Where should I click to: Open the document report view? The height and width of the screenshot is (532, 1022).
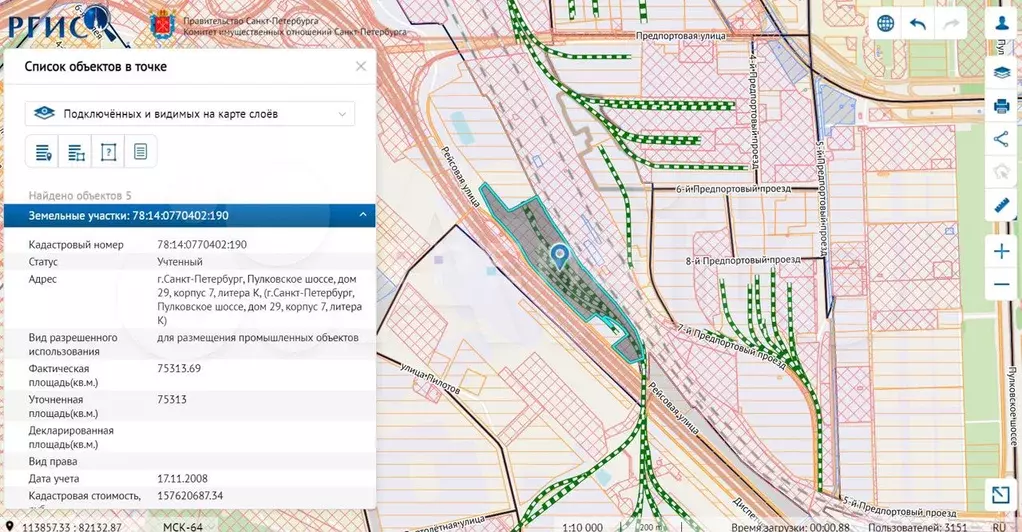pyautogui.click(x=141, y=153)
